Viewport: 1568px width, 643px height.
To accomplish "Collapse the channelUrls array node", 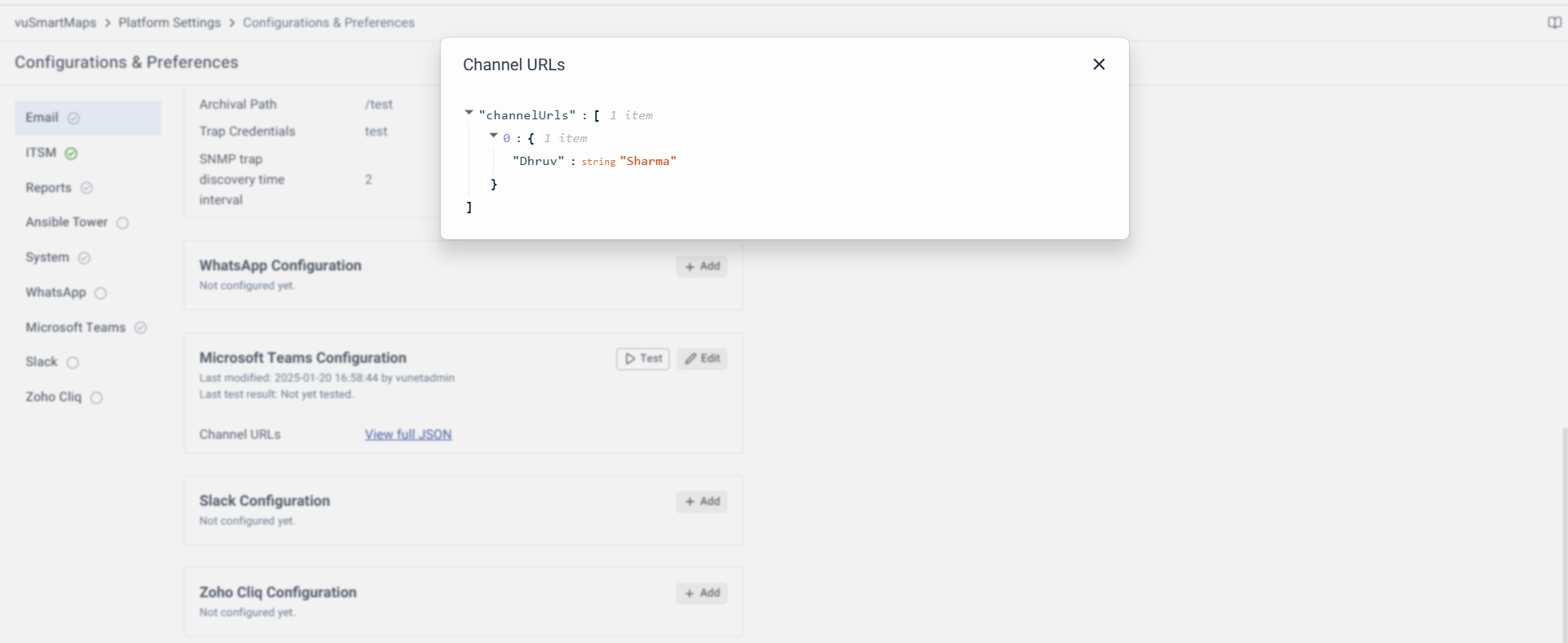I will pyautogui.click(x=469, y=113).
